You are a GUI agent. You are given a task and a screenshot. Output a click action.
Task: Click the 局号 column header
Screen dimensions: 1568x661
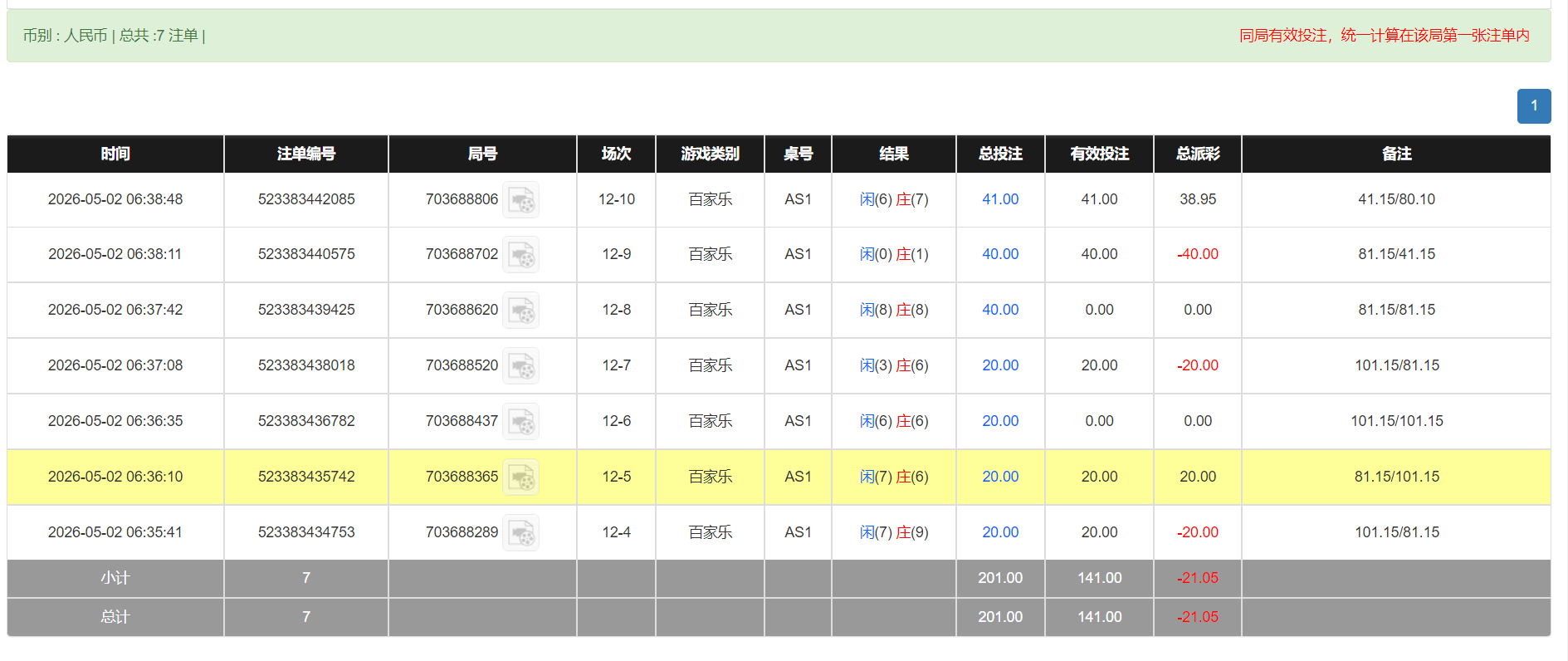(482, 154)
